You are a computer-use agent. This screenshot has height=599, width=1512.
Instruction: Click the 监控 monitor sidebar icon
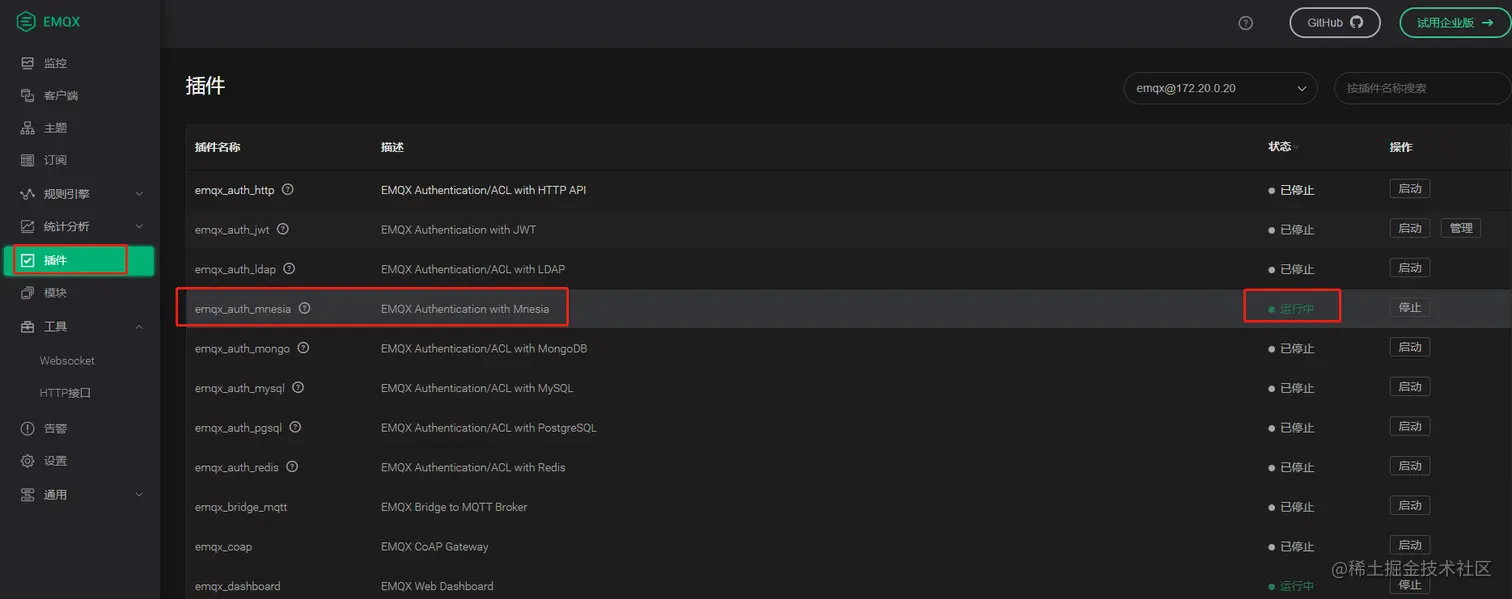[x=27, y=63]
